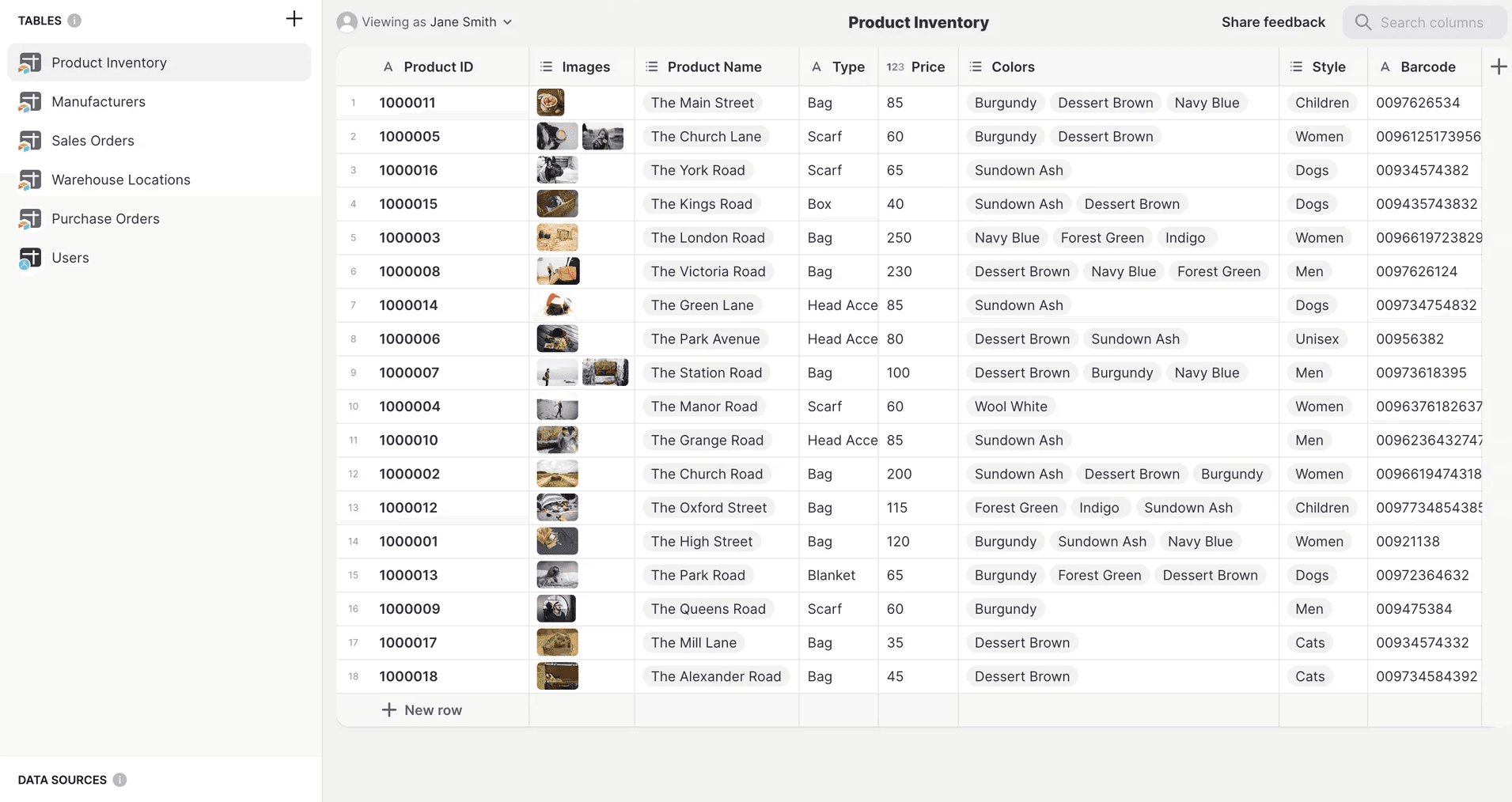Click the Price column header
Screen dimensions: 1512x802
[927, 67]
